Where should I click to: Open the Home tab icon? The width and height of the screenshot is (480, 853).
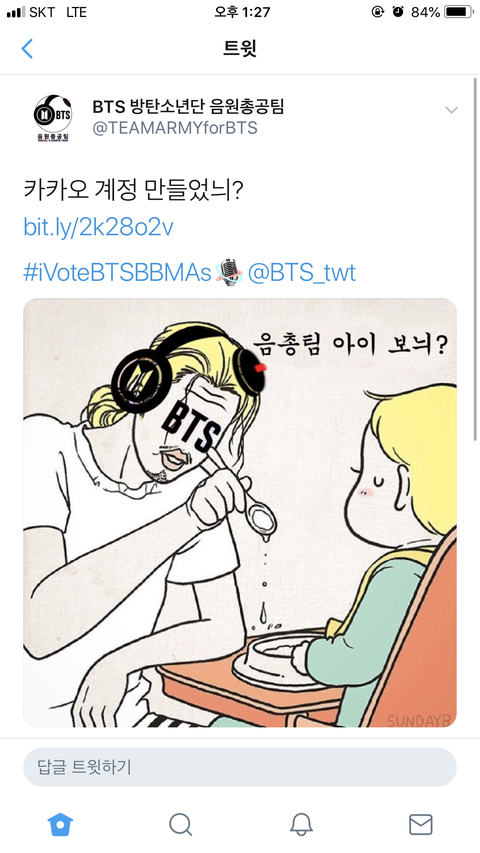pyautogui.click(x=60, y=824)
